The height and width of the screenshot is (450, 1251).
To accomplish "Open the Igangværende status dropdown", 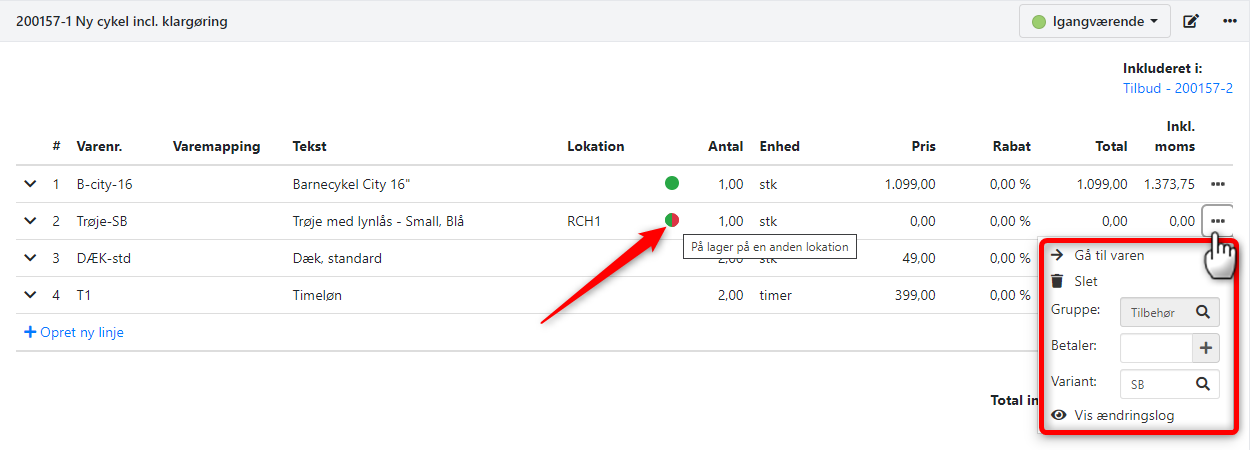I will point(1094,21).
